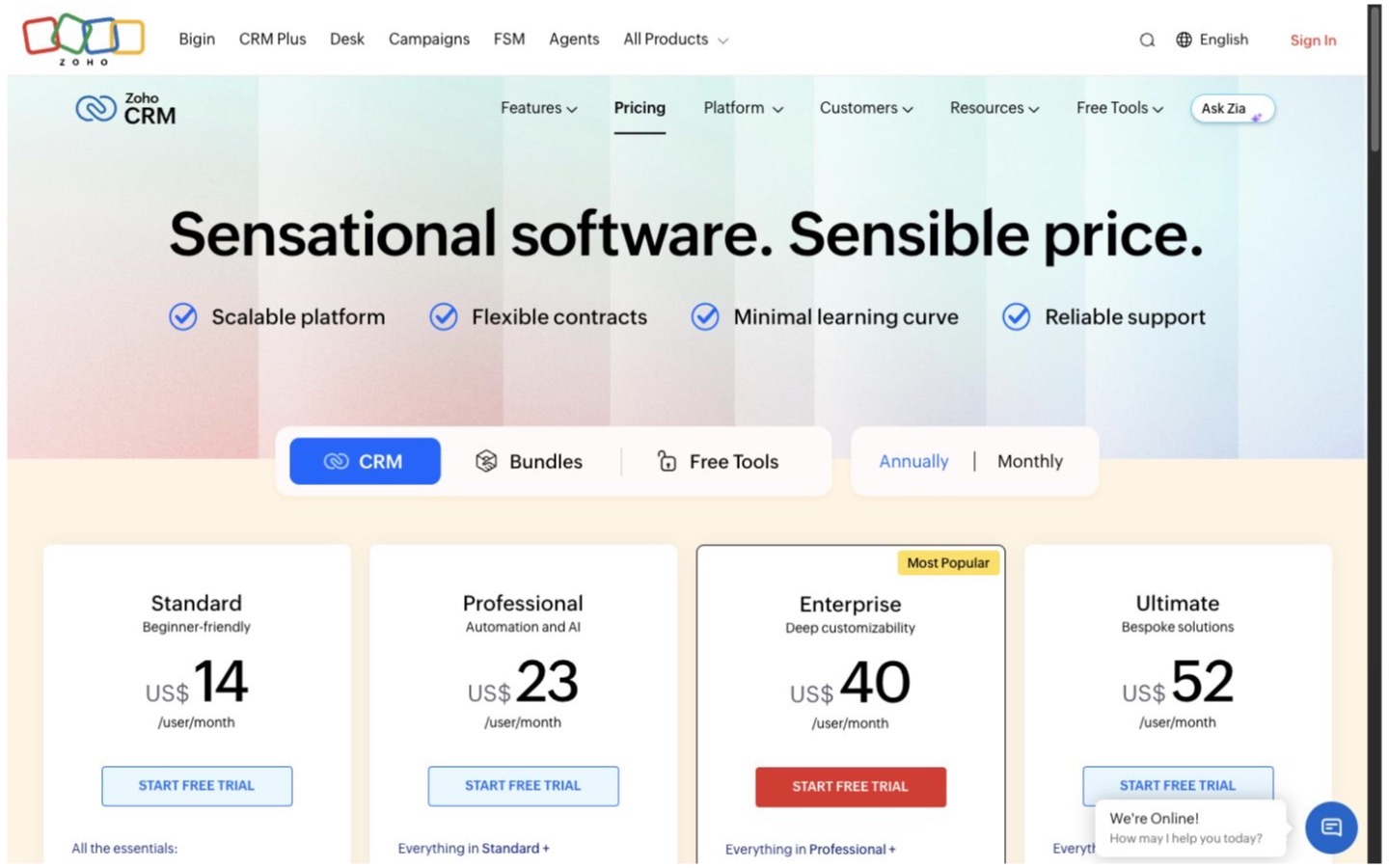Start free trial for Professional plan
Image resolution: width=1389 pixels, height=868 pixels.
coord(523,786)
